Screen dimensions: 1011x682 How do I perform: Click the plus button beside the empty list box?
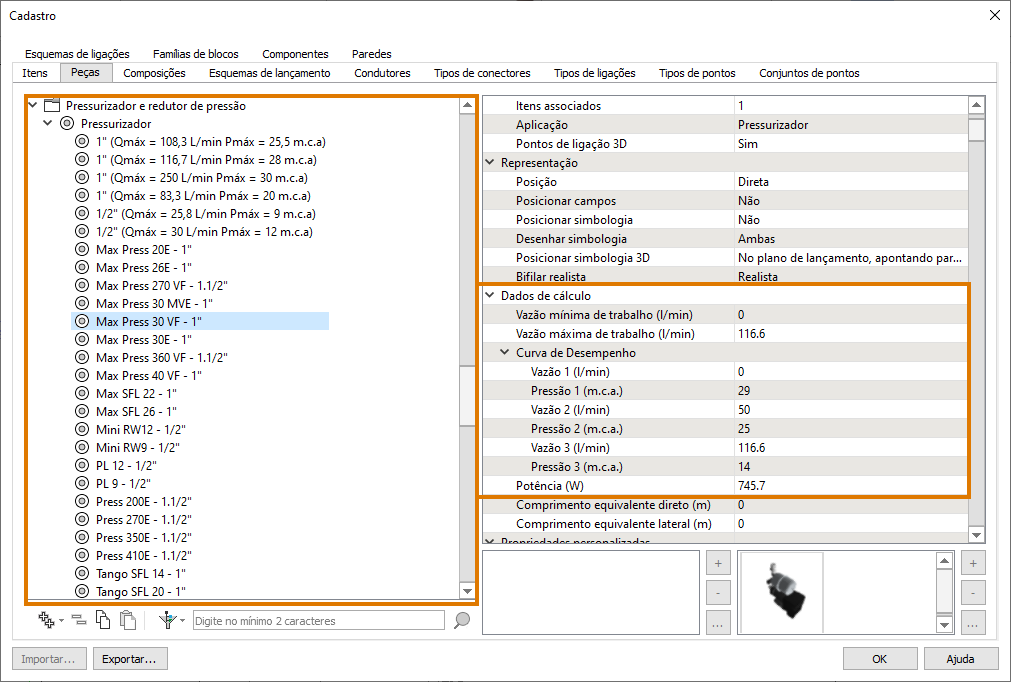click(718, 563)
